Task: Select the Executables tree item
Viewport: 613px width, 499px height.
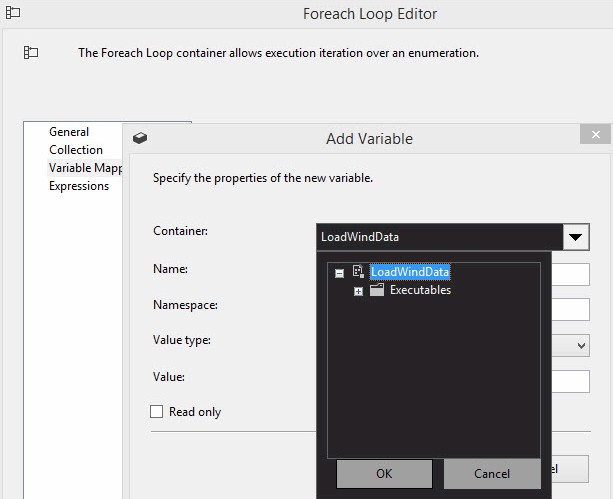Action: pos(420,290)
